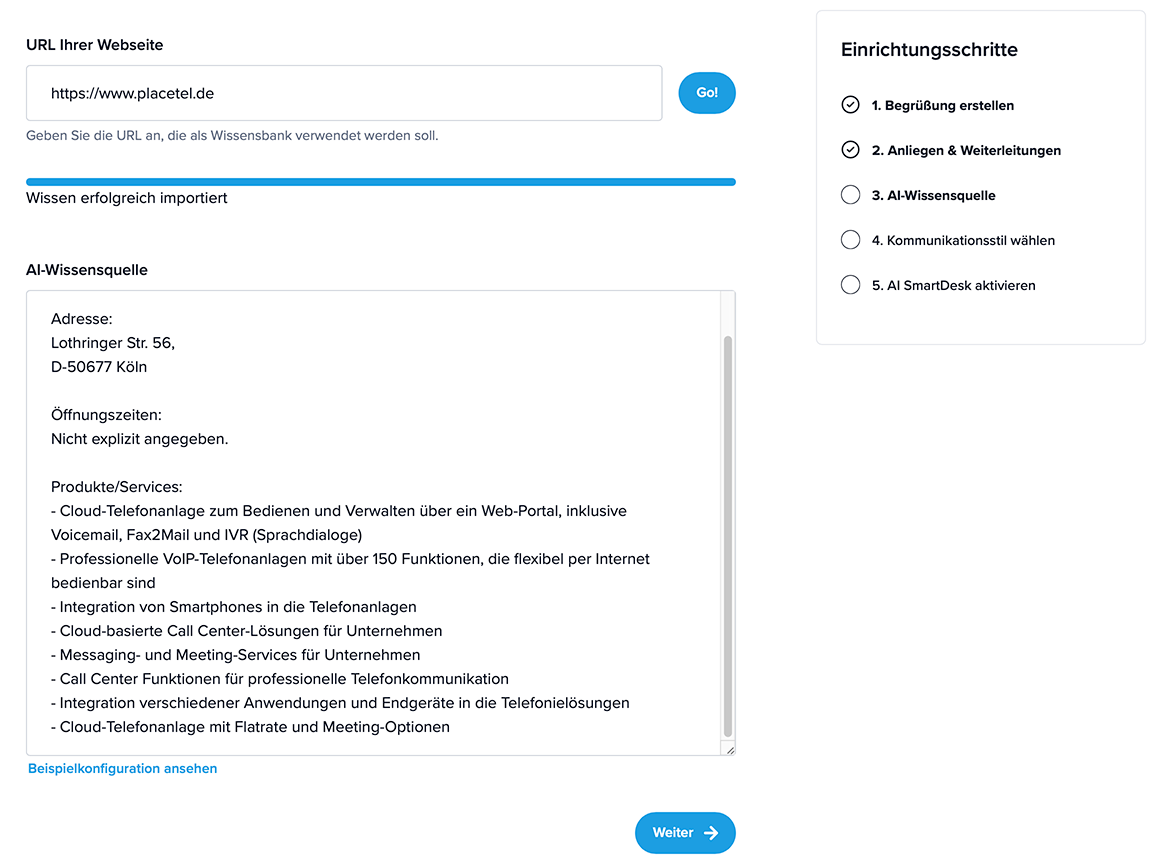Viewport: 1164px width, 867px height.
Task: Click the Go! button
Action: pos(707,93)
